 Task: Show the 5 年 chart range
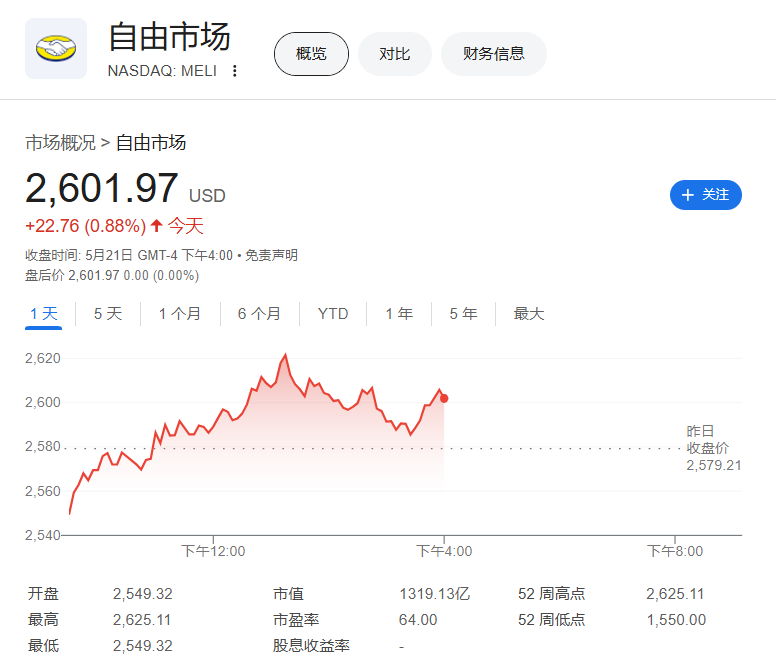[x=463, y=314]
